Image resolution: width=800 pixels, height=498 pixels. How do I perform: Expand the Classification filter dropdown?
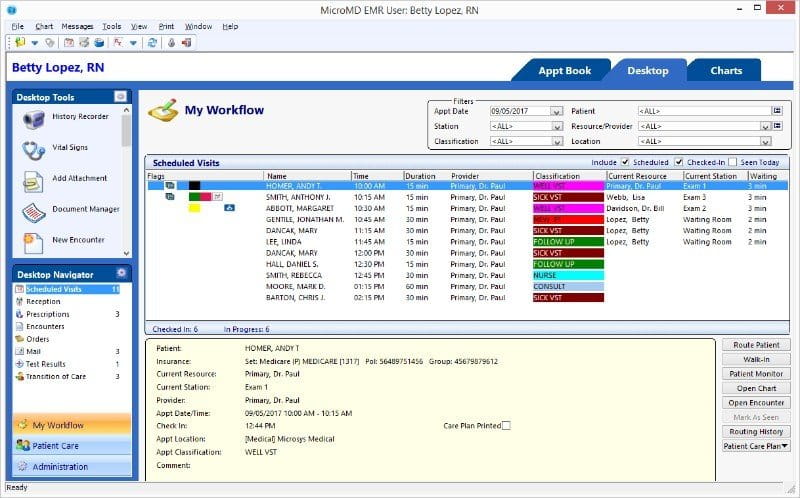[557, 141]
